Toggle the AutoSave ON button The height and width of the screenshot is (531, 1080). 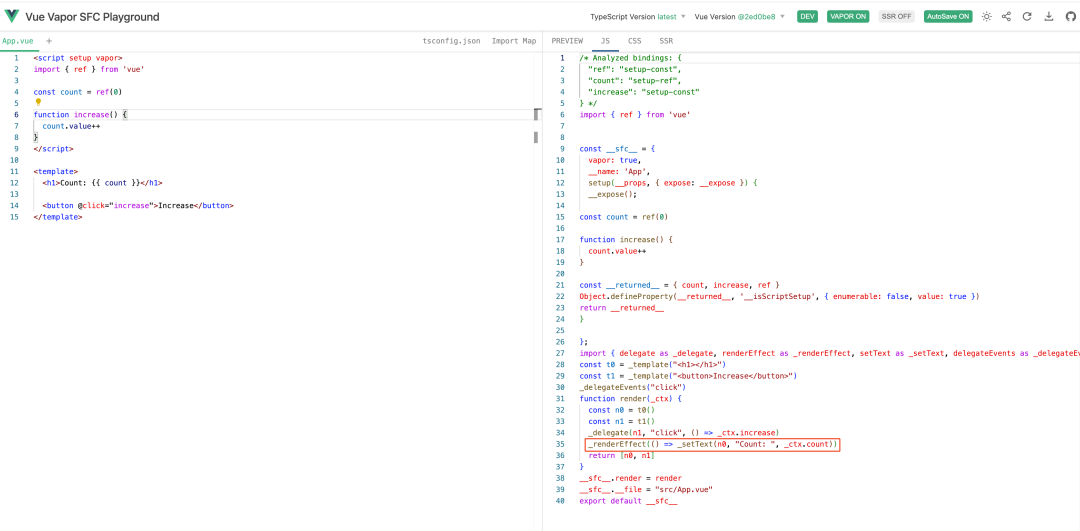948,17
